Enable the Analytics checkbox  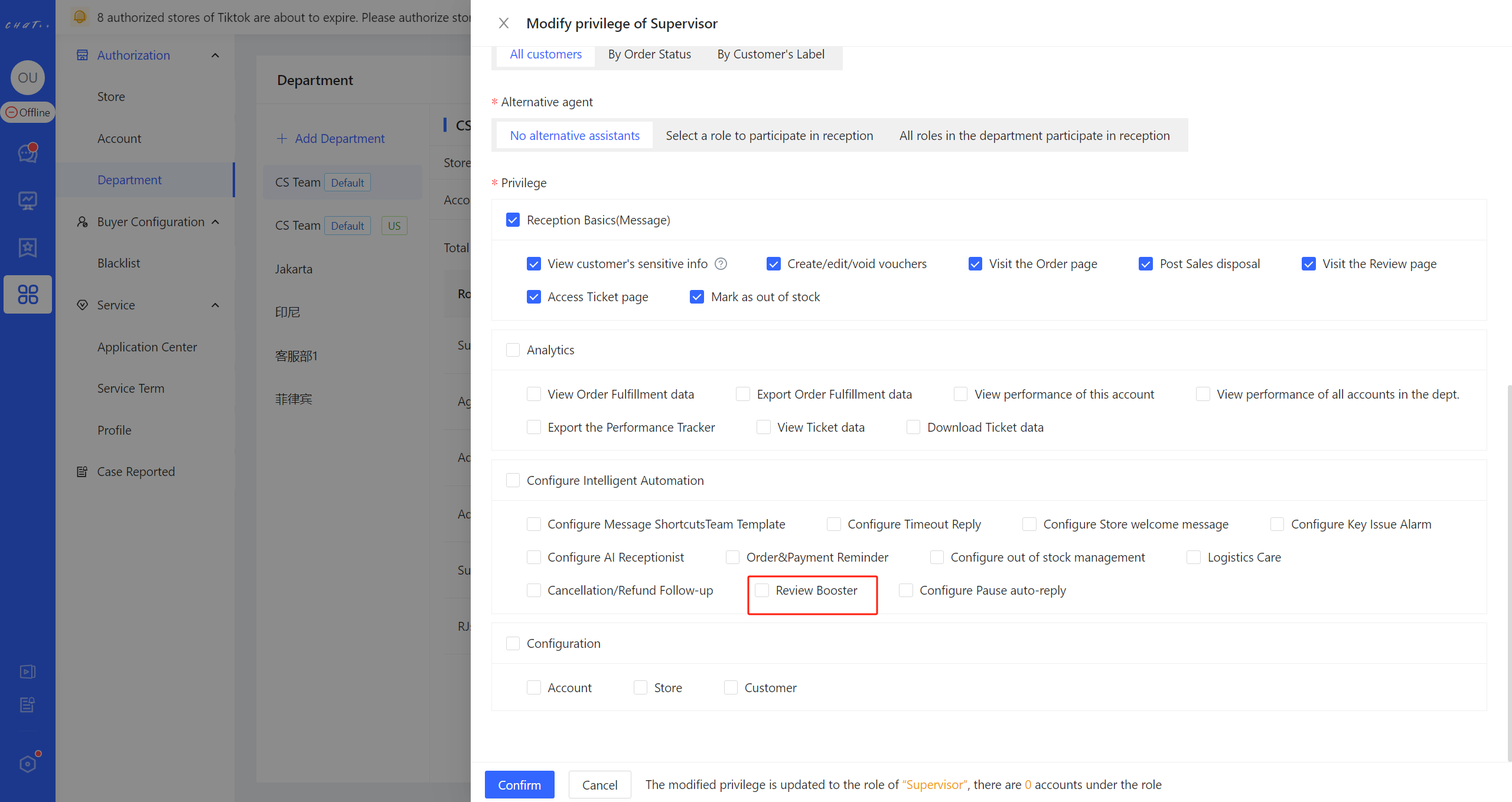pos(513,350)
